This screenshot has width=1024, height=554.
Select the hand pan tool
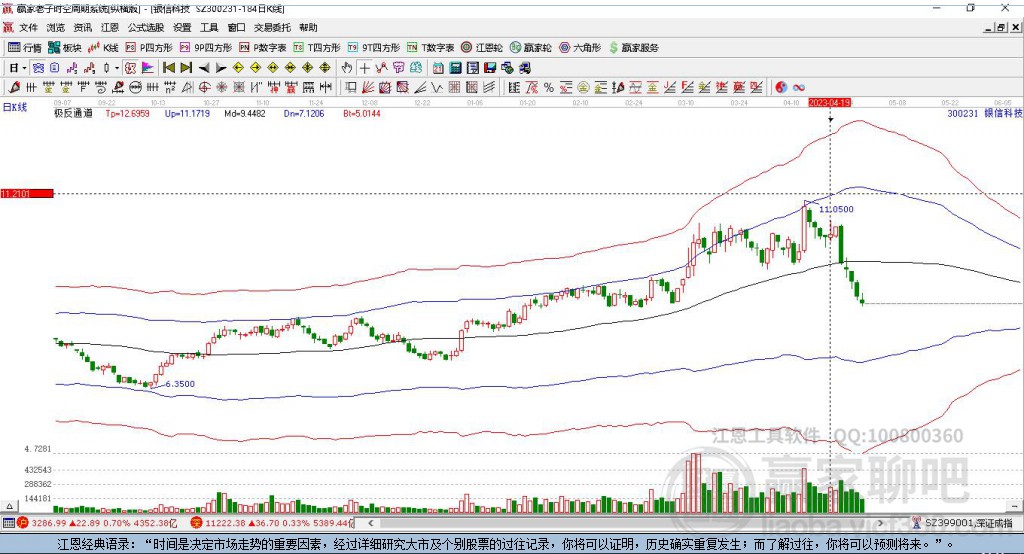[347, 68]
